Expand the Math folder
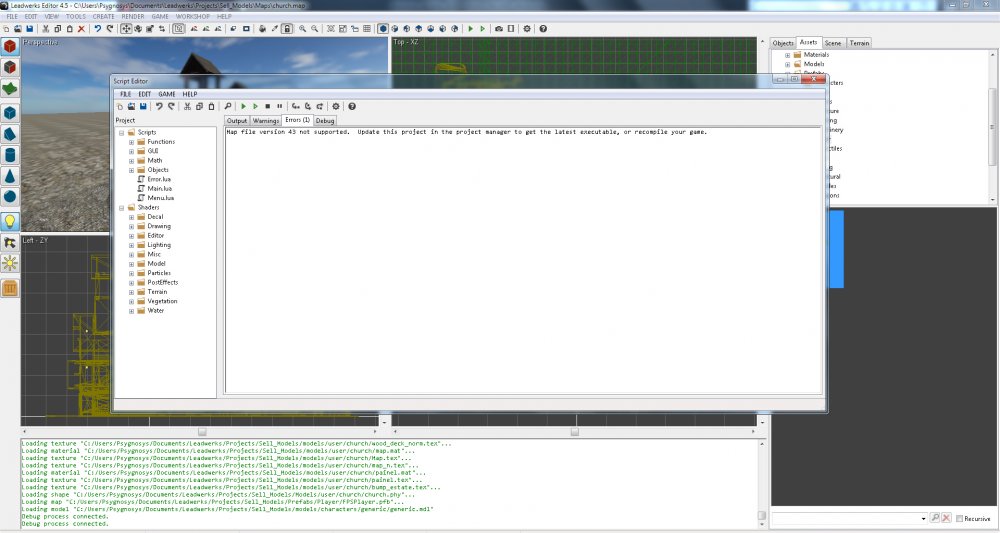Screen dimensions: 1000x533 click(131, 161)
